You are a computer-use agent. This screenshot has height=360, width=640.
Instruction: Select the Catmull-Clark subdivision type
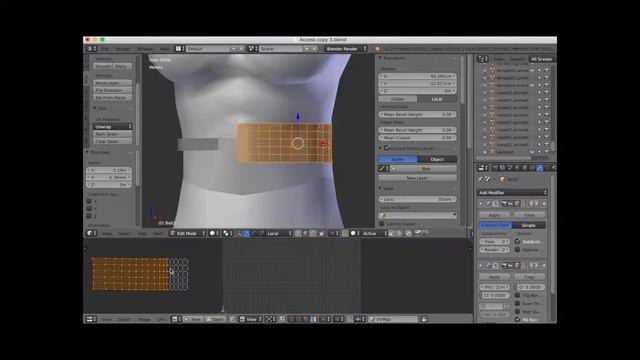coord(496,225)
